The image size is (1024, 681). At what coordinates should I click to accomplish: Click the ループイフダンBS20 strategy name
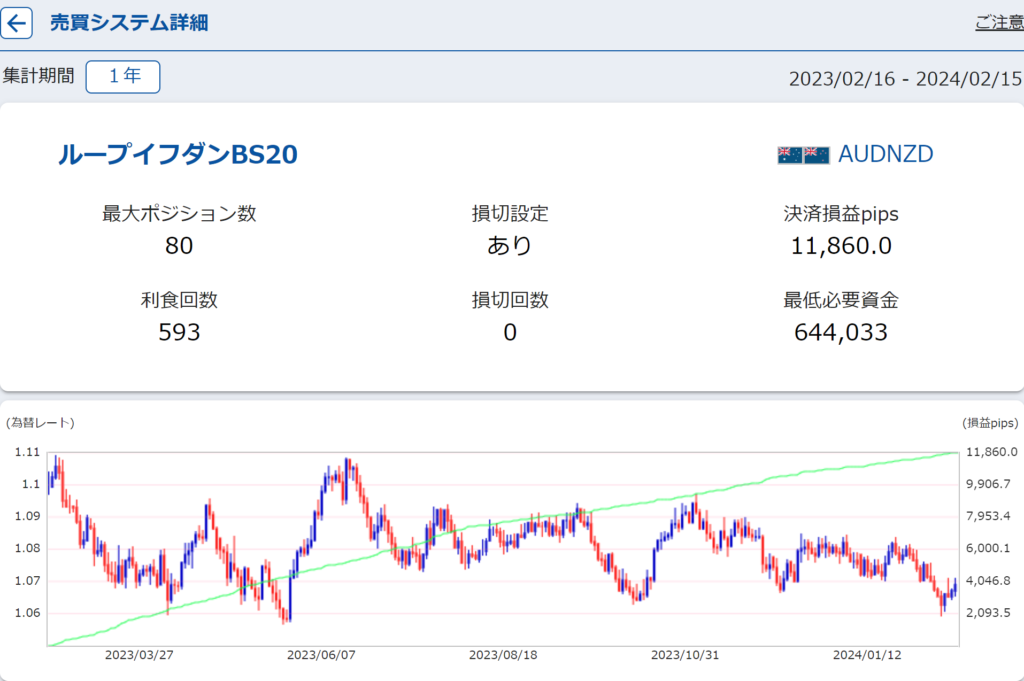tap(178, 154)
